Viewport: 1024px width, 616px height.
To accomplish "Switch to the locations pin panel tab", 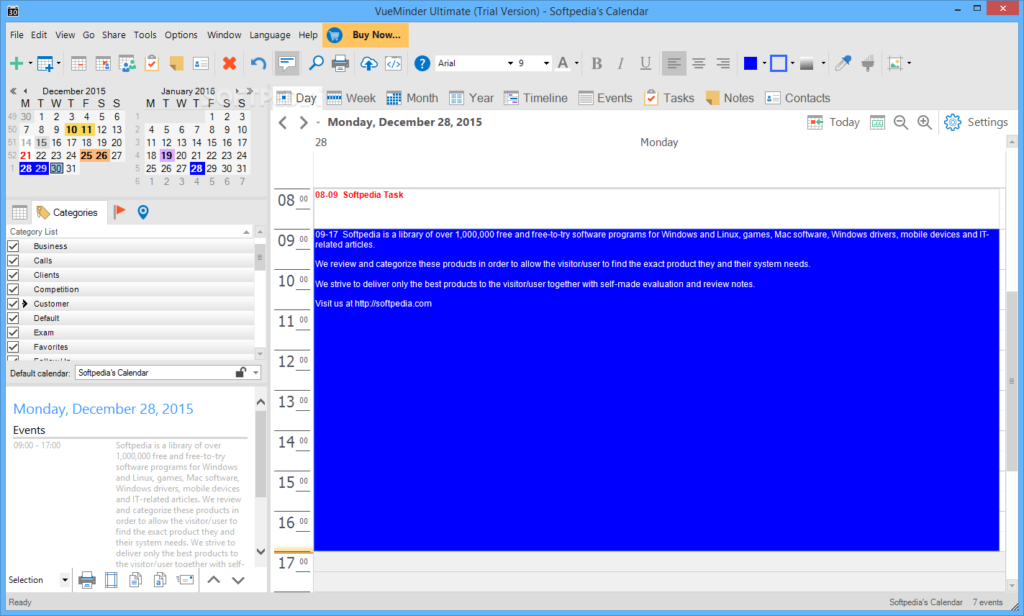I will point(143,212).
